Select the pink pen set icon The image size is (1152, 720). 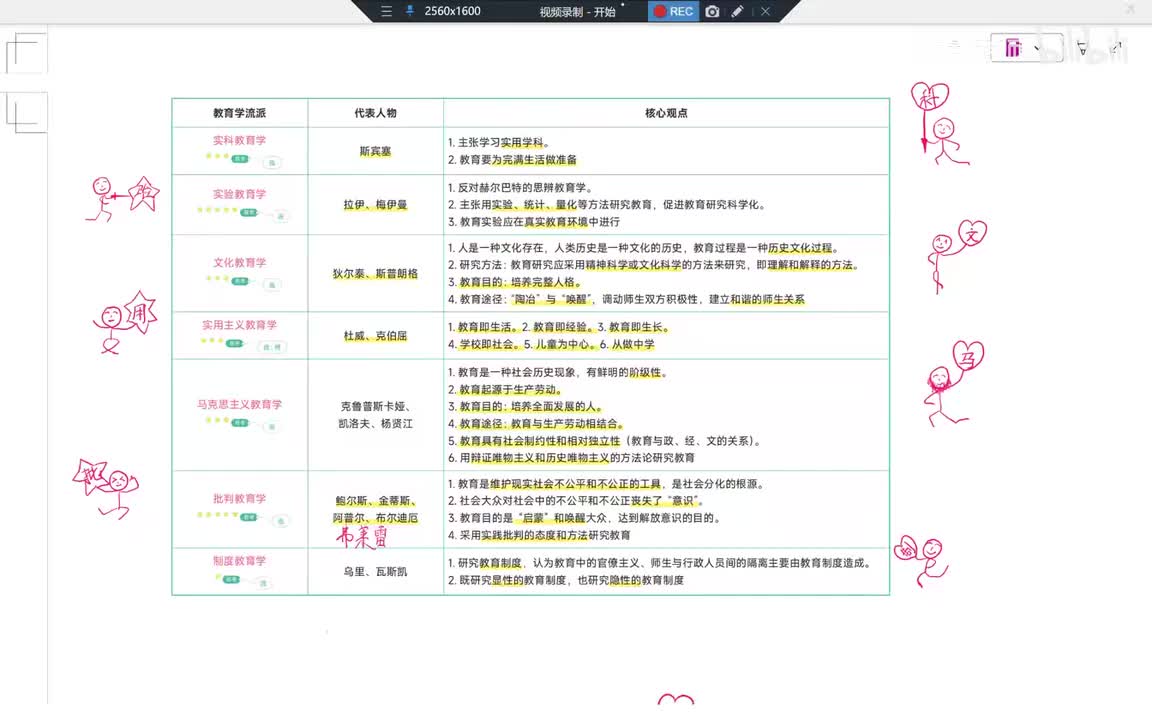click(1013, 48)
